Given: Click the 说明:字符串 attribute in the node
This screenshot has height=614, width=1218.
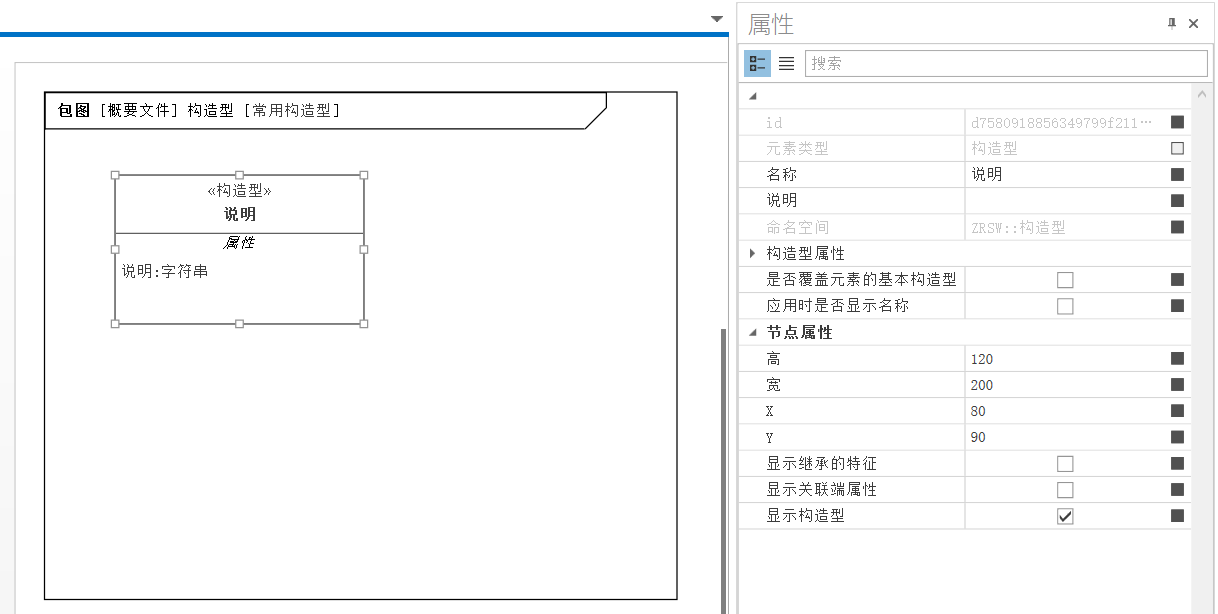Looking at the screenshot, I should [x=165, y=271].
